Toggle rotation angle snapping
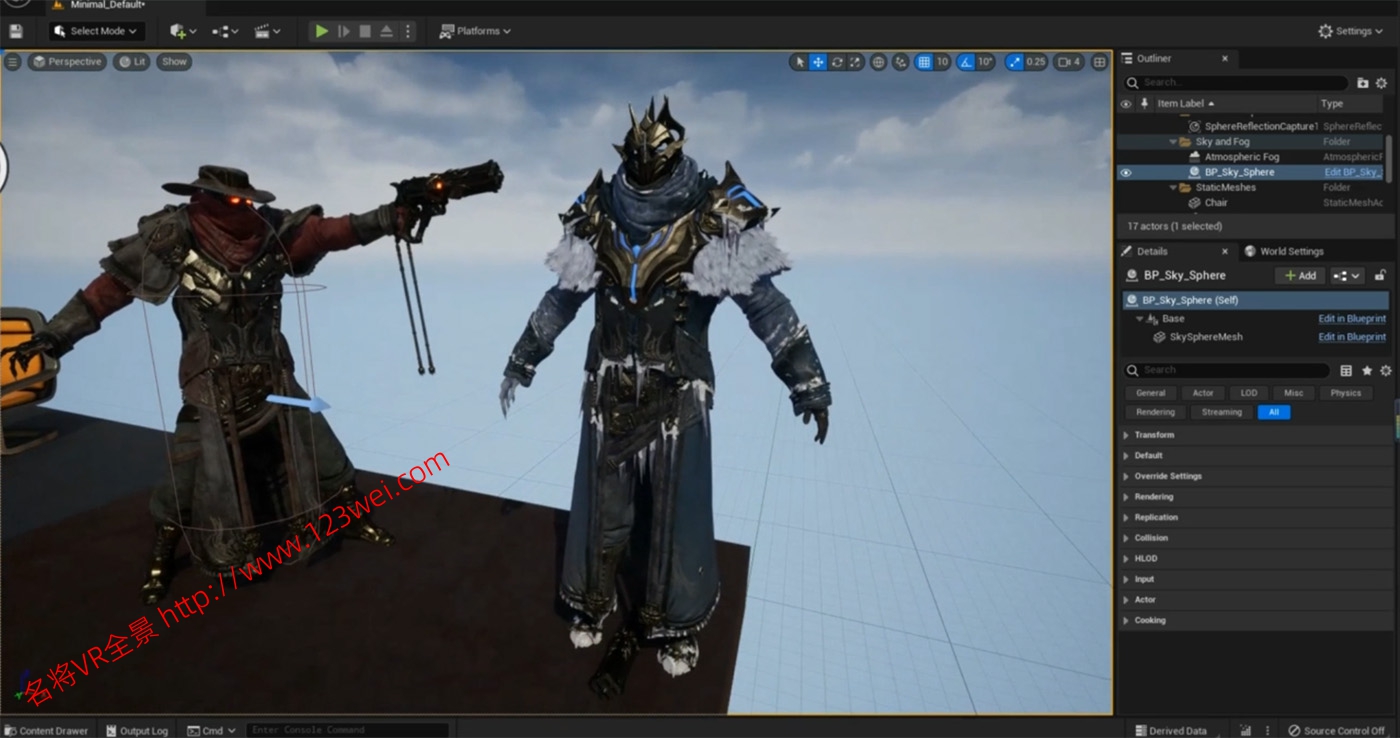Viewport: 1400px width, 738px height. [966, 61]
